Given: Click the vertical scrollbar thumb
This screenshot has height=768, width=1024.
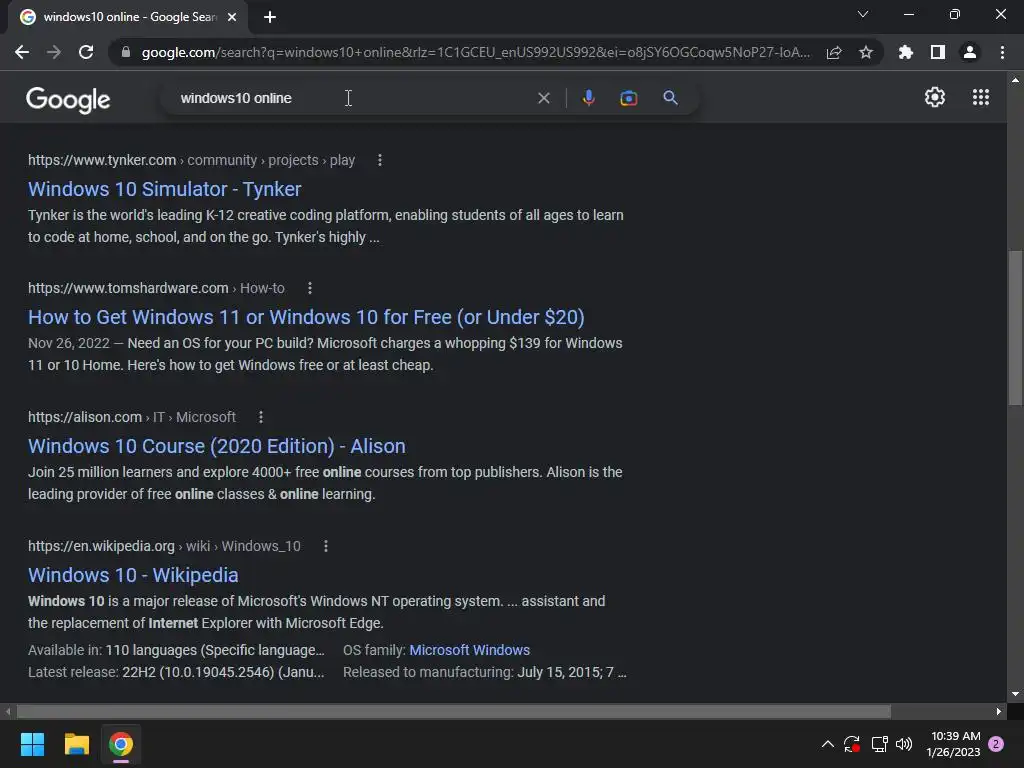Looking at the screenshot, I should click(x=1015, y=328).
